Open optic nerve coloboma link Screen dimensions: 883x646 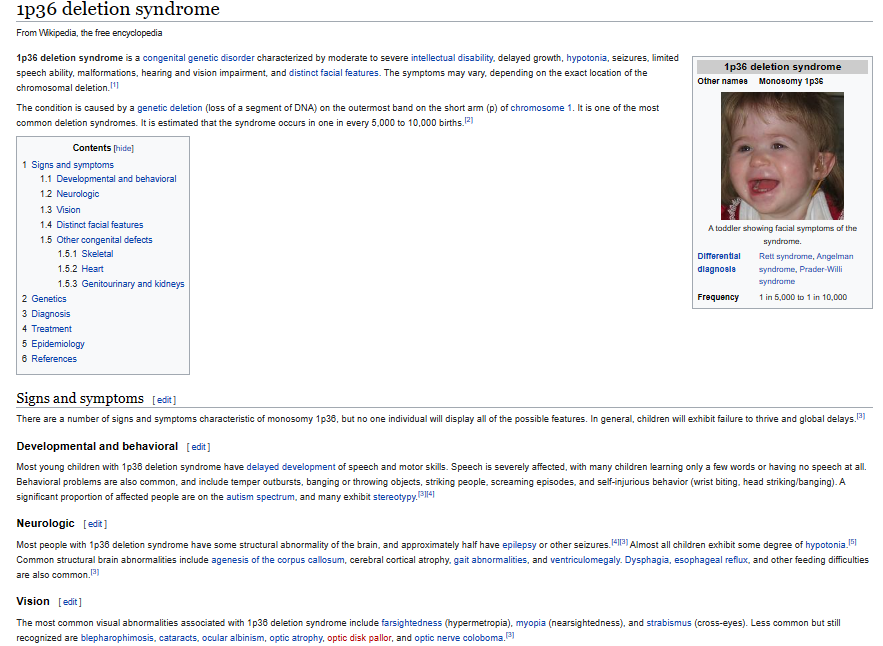pos(458,638)
